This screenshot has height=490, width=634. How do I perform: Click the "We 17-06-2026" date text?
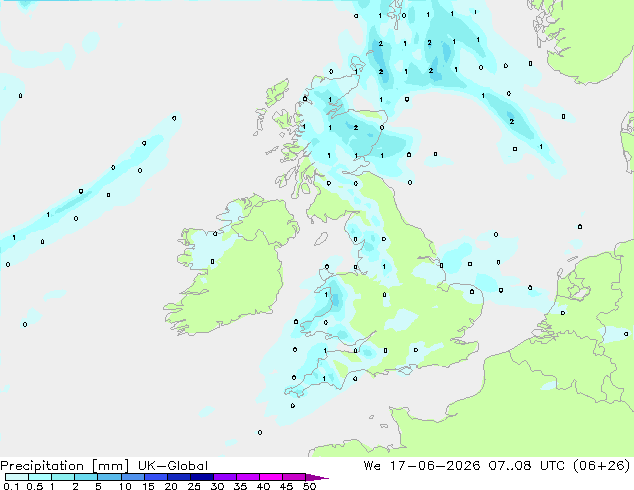pyautogui.click(x=422, y=466)
